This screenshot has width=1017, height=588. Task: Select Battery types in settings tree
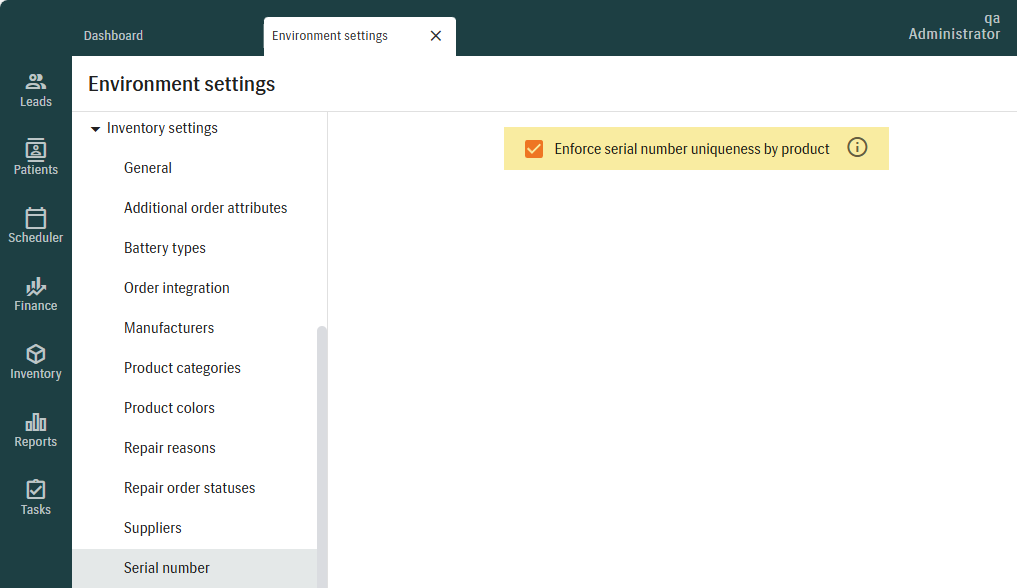[x=165, y=248]
